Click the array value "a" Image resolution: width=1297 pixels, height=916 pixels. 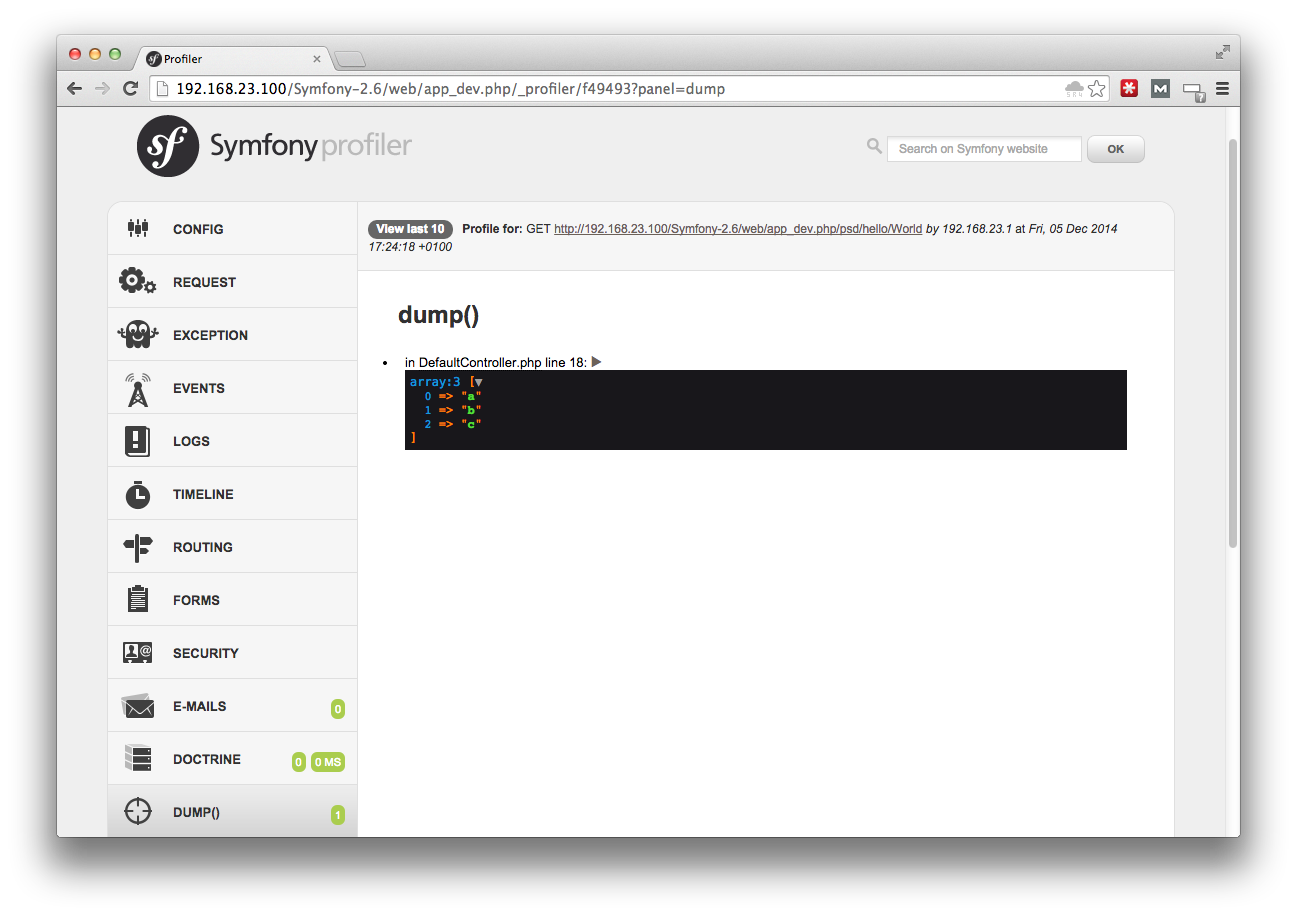pyautogui.click(x=471, y=396)
